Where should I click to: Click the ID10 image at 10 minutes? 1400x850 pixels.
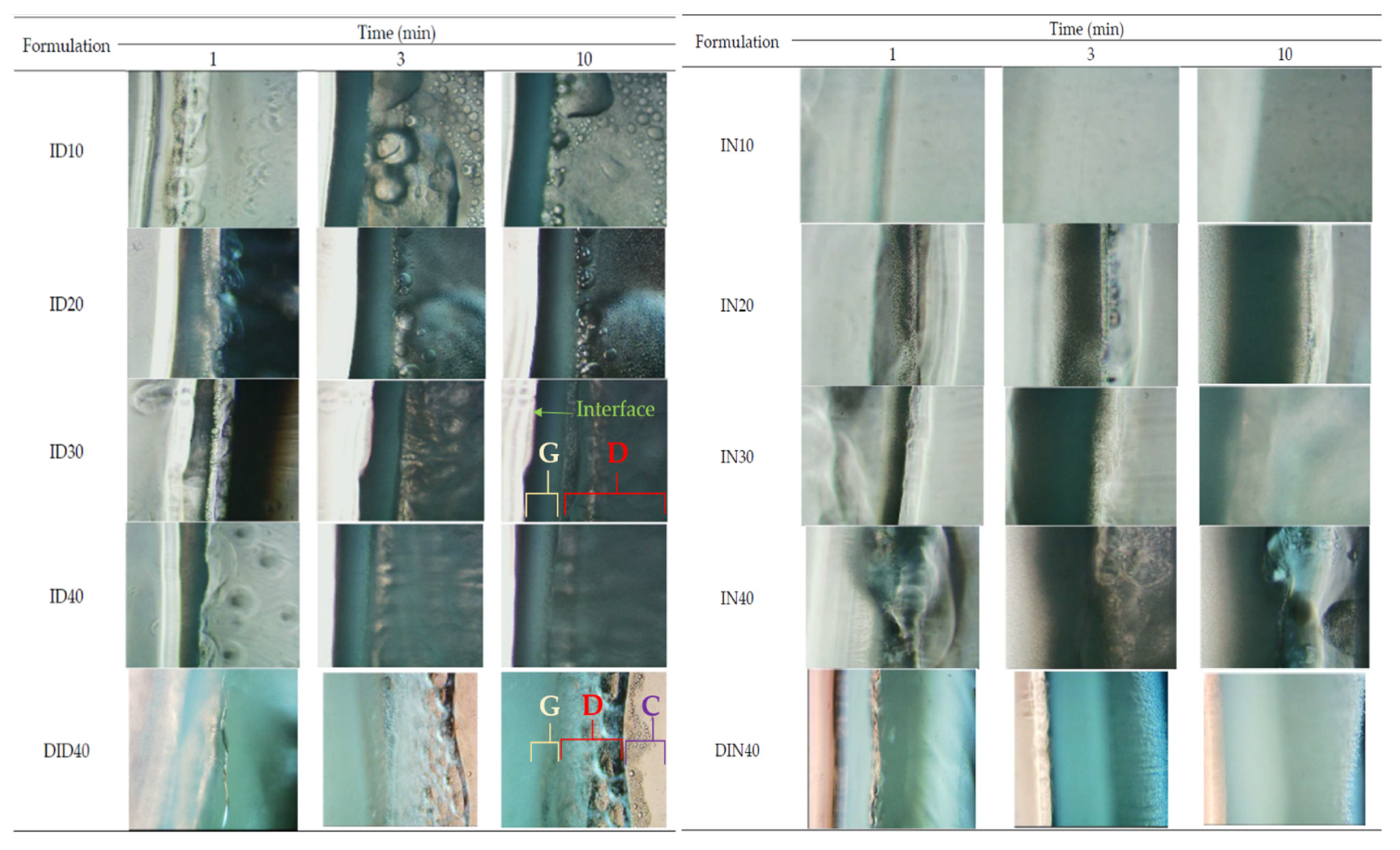coord(584,149)
